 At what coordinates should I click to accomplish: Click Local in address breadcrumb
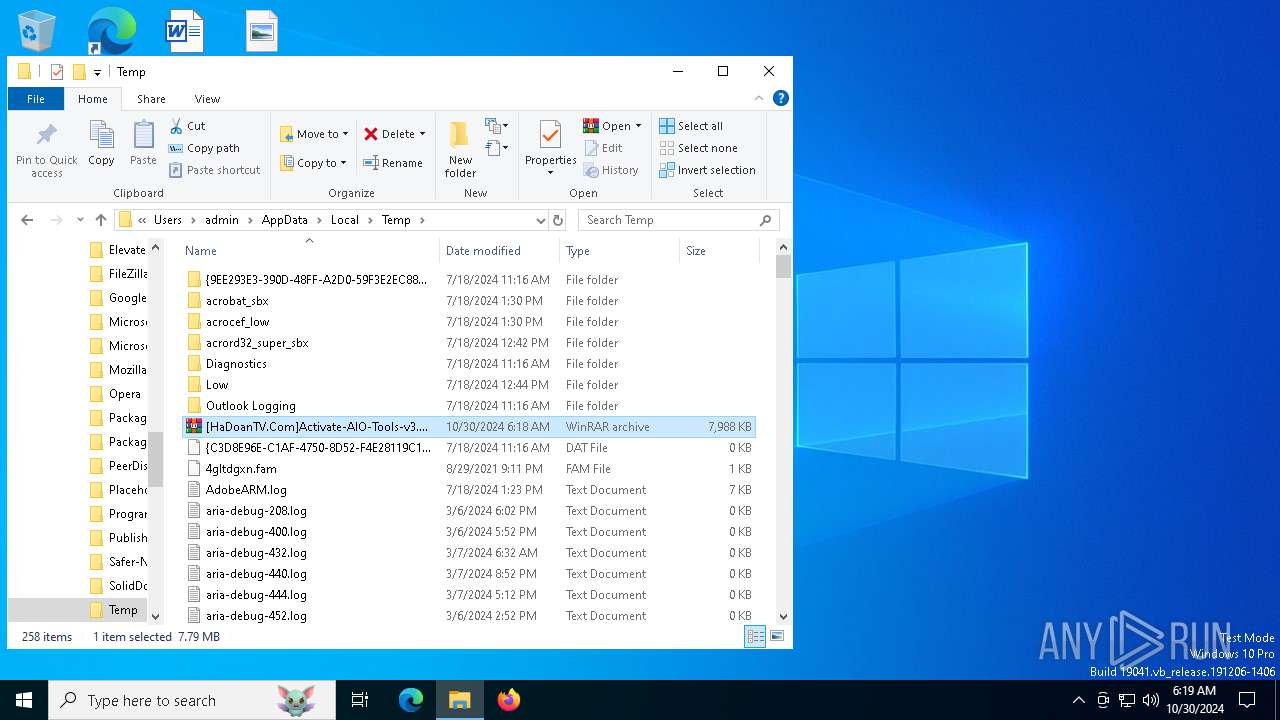coord(345,220)
